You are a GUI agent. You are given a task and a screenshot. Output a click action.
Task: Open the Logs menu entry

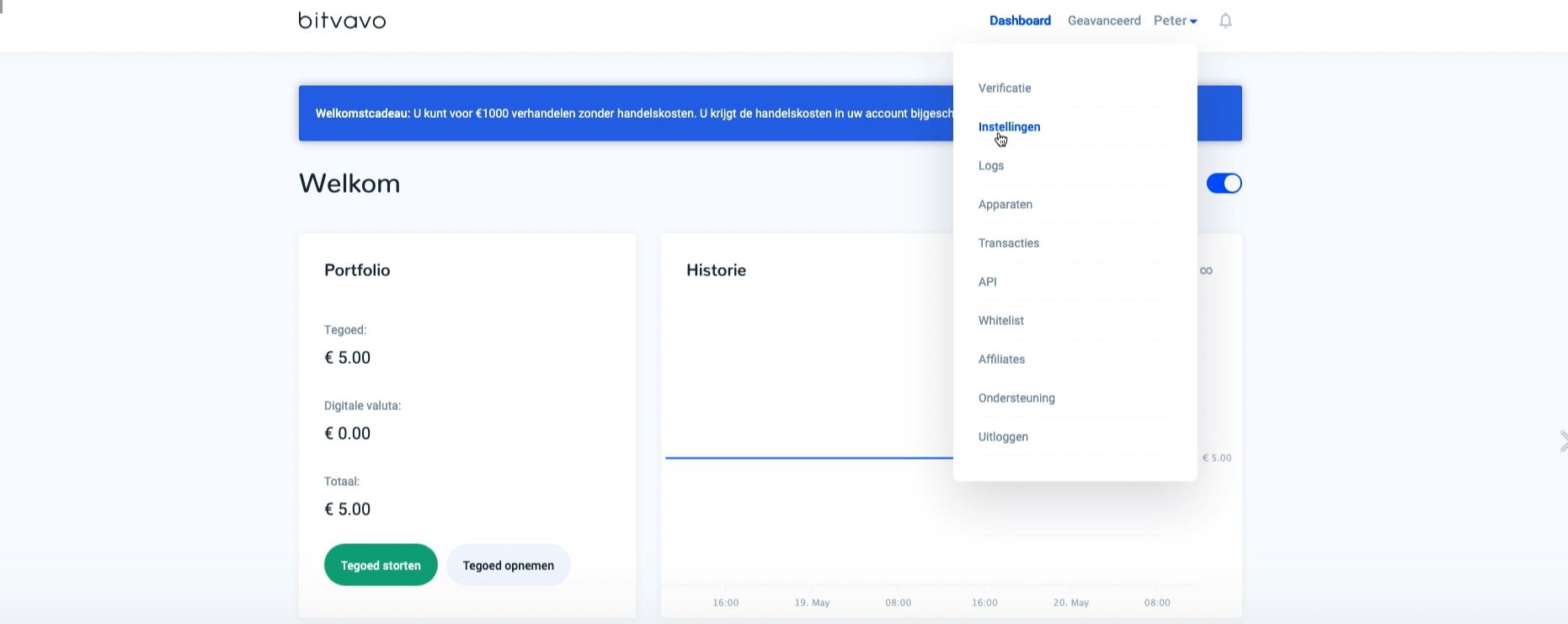coord(991,166)
